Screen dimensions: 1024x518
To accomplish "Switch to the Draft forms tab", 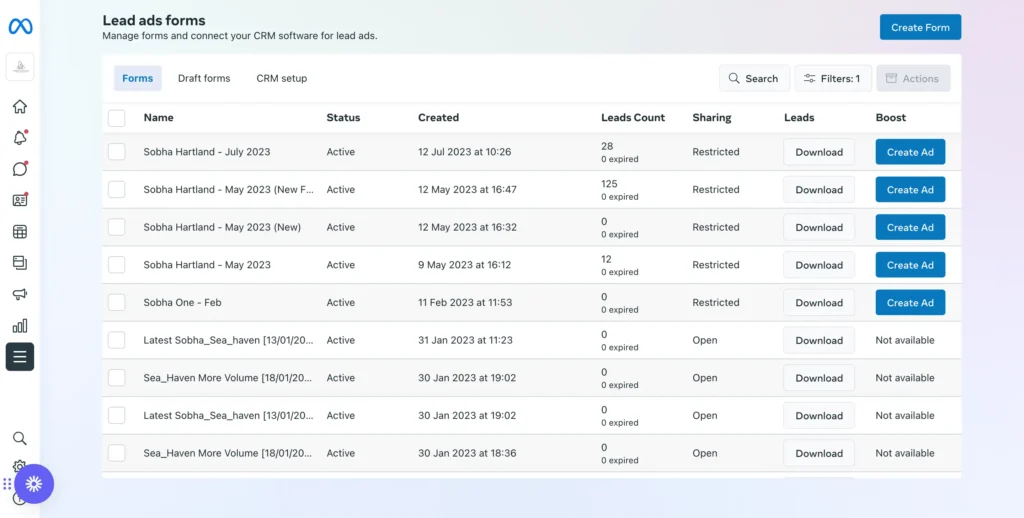I will [204, 79].
